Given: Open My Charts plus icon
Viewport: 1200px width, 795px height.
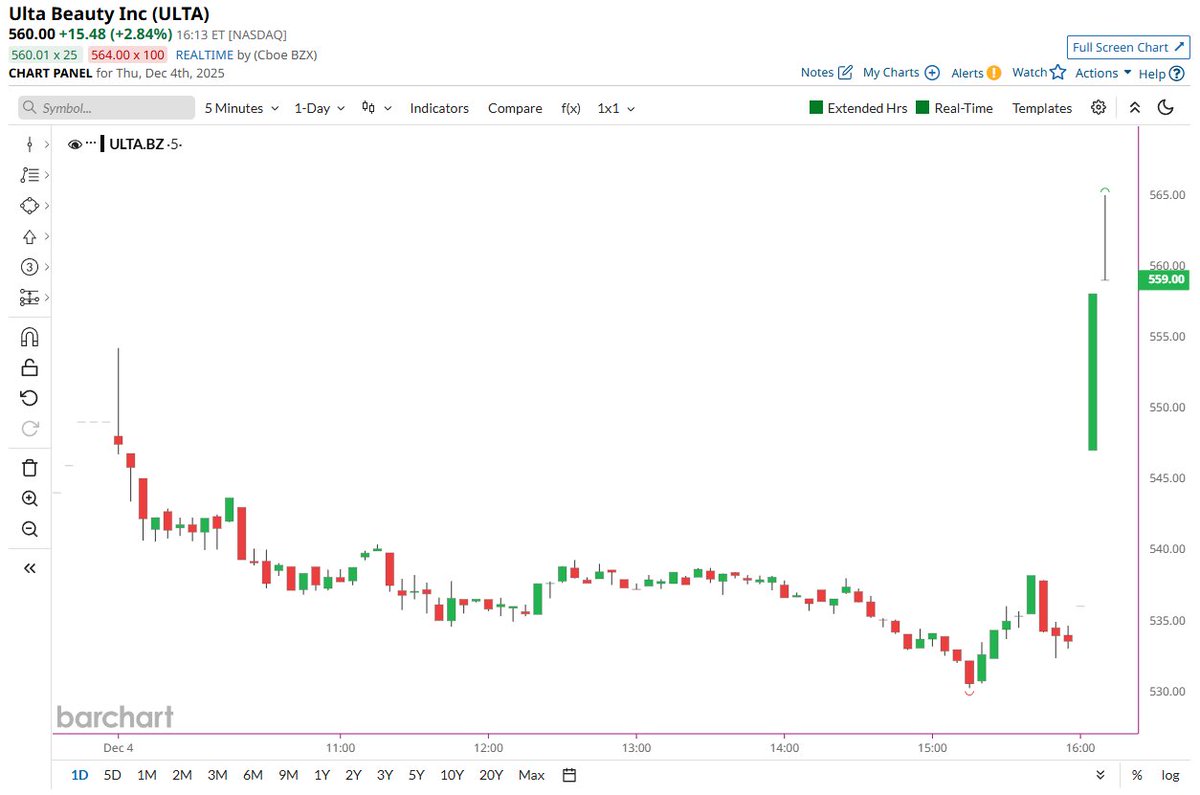Looking at the screenshot, I should click(932, 72).
